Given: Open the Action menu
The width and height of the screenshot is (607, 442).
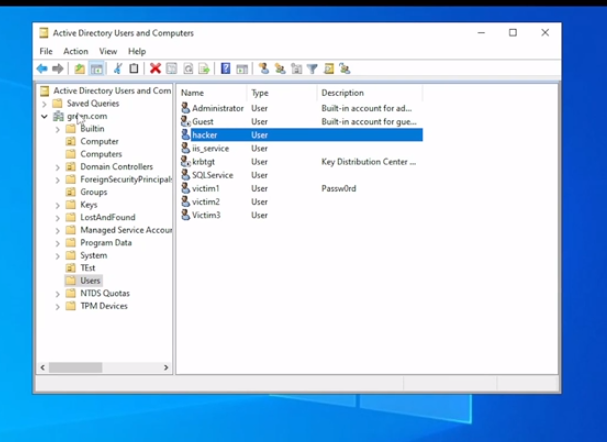Looking at the screenshot, I should pos(75,51).
